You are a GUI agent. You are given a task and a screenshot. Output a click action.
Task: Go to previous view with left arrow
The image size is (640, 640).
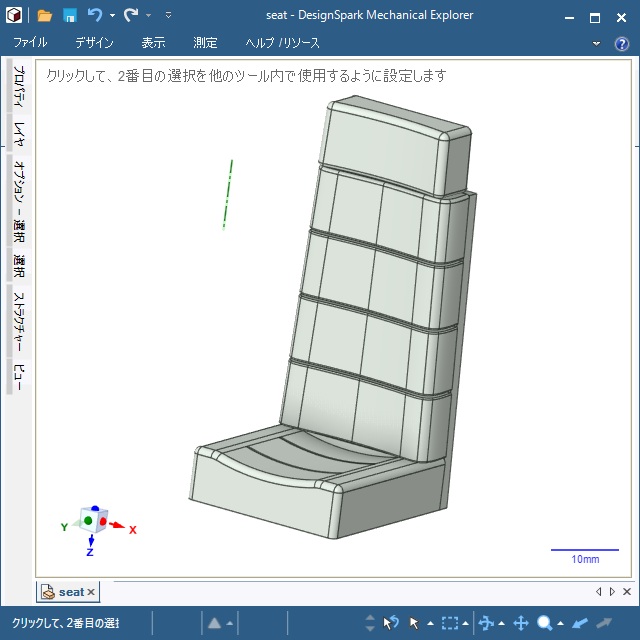(x=580, y=623)
